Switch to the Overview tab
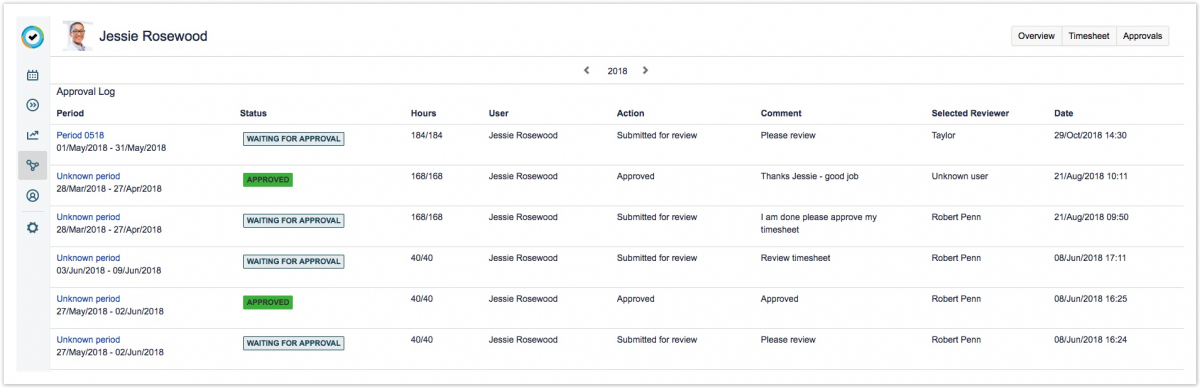Viewport: 1200px width, 388px height. click(1036, 36)
